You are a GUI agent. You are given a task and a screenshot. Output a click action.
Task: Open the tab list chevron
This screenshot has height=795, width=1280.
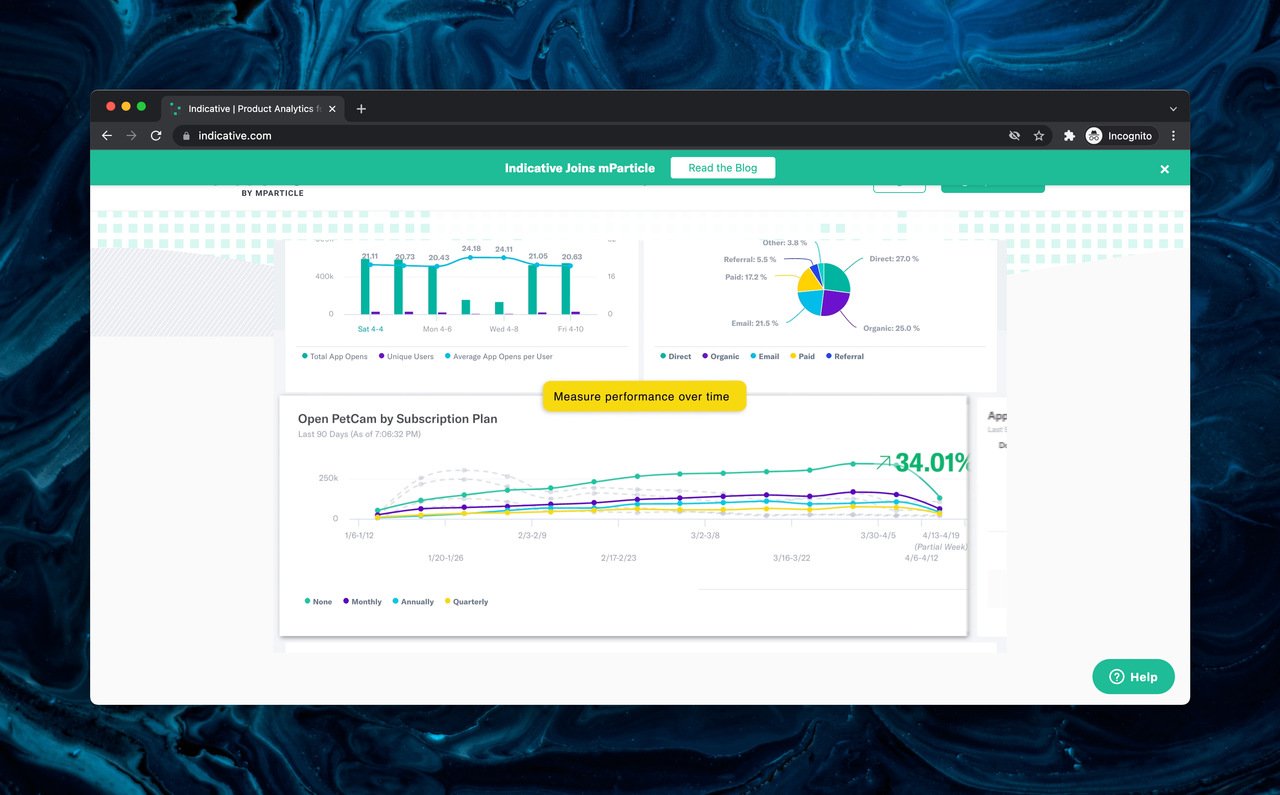1172,108
